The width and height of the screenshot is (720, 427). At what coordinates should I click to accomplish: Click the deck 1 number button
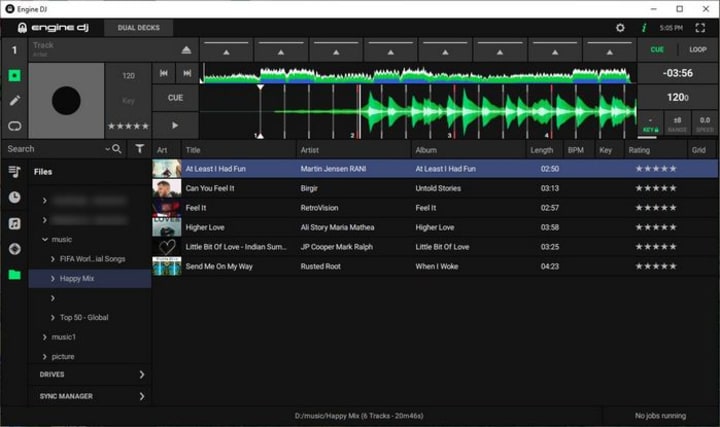tap(14, 50)
